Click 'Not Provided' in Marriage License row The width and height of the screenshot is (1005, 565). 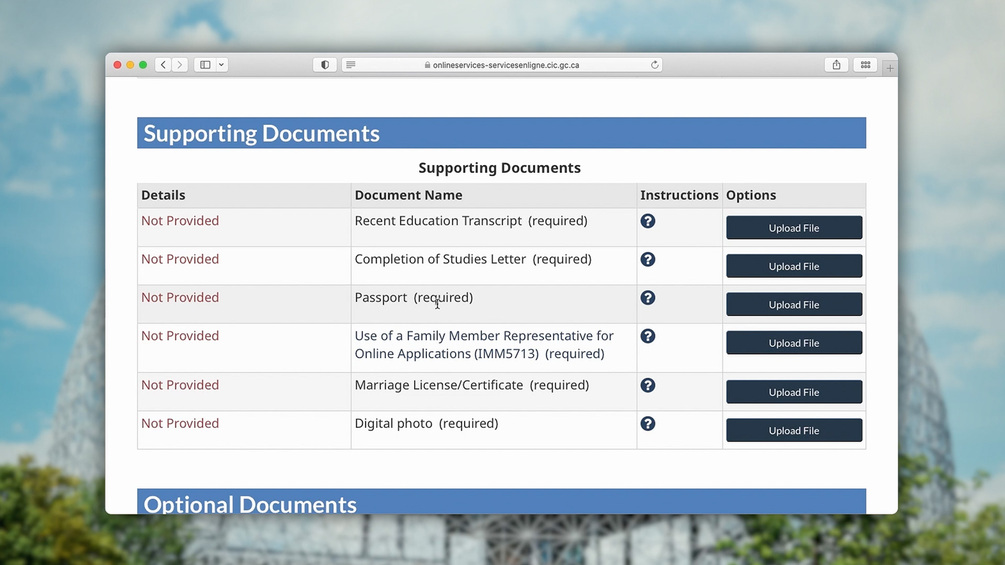[180, 386]
